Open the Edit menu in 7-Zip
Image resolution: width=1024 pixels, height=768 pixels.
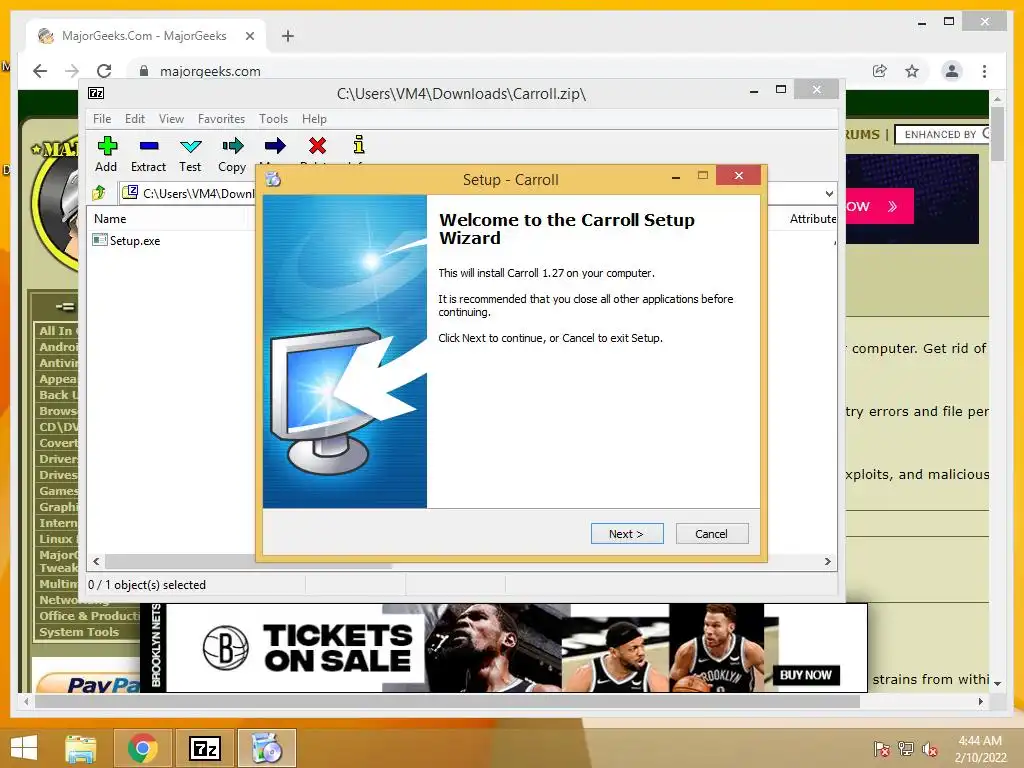(x=135, y=119)
